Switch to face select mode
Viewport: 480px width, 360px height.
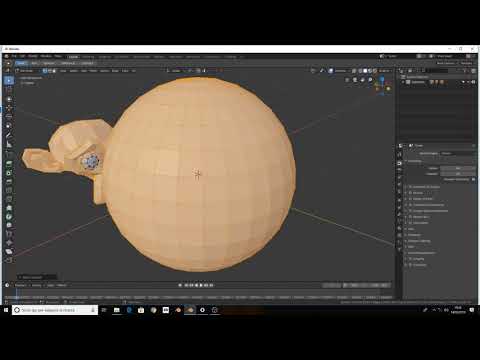tap(54, 71)
